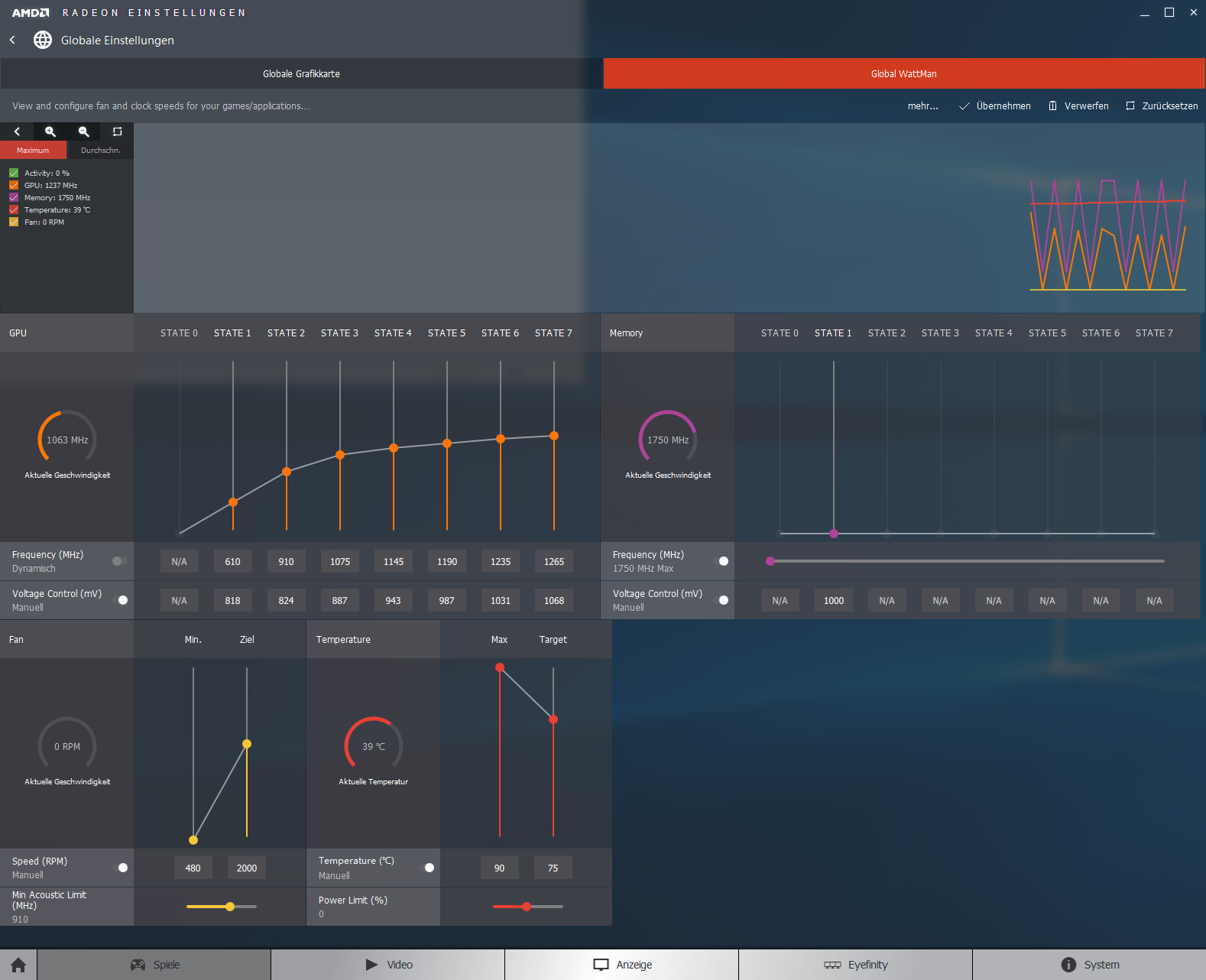This screenshot has width=1206, height=980.
Task: Open the Anzeige display section
Action: click(x=622, y=965)
